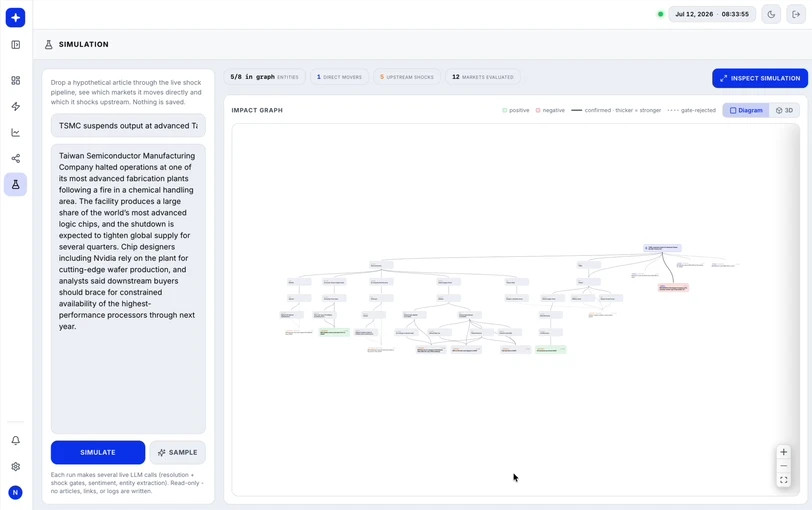The image size is (812, 510).
Task: Click the INSPECT SIMULATION button
Action: click(x=760, y=78)
